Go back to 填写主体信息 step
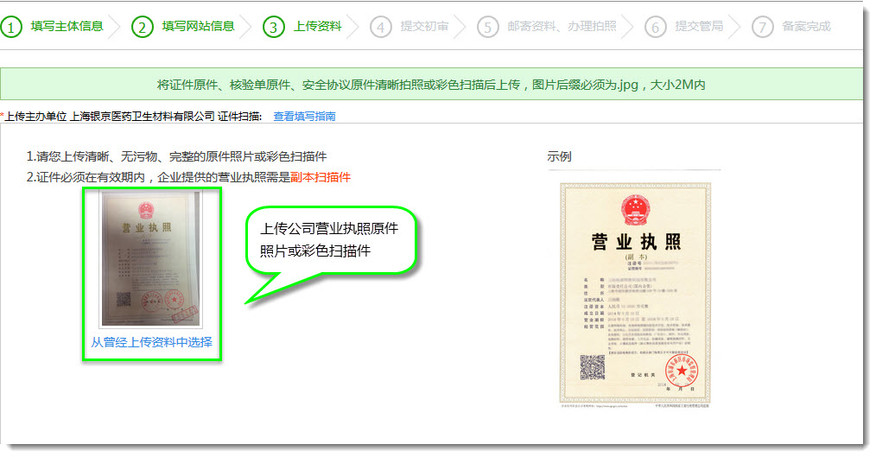The image size is (876, 457). (x=66, y=27)
